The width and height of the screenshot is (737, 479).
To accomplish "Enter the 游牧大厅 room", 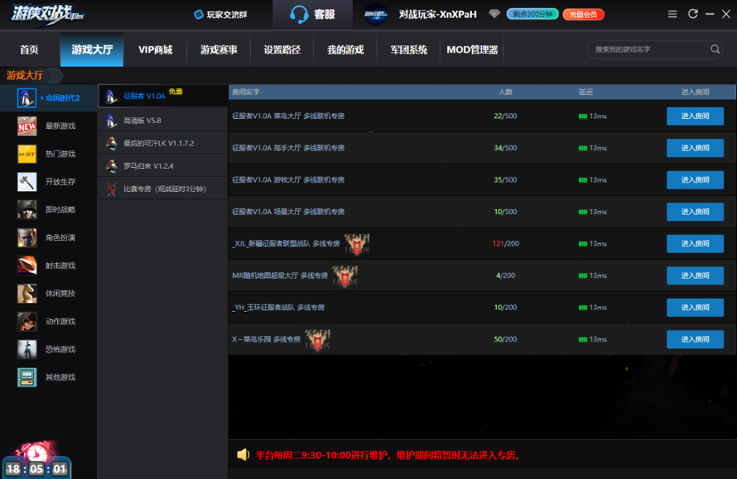I will pos(695,180).
